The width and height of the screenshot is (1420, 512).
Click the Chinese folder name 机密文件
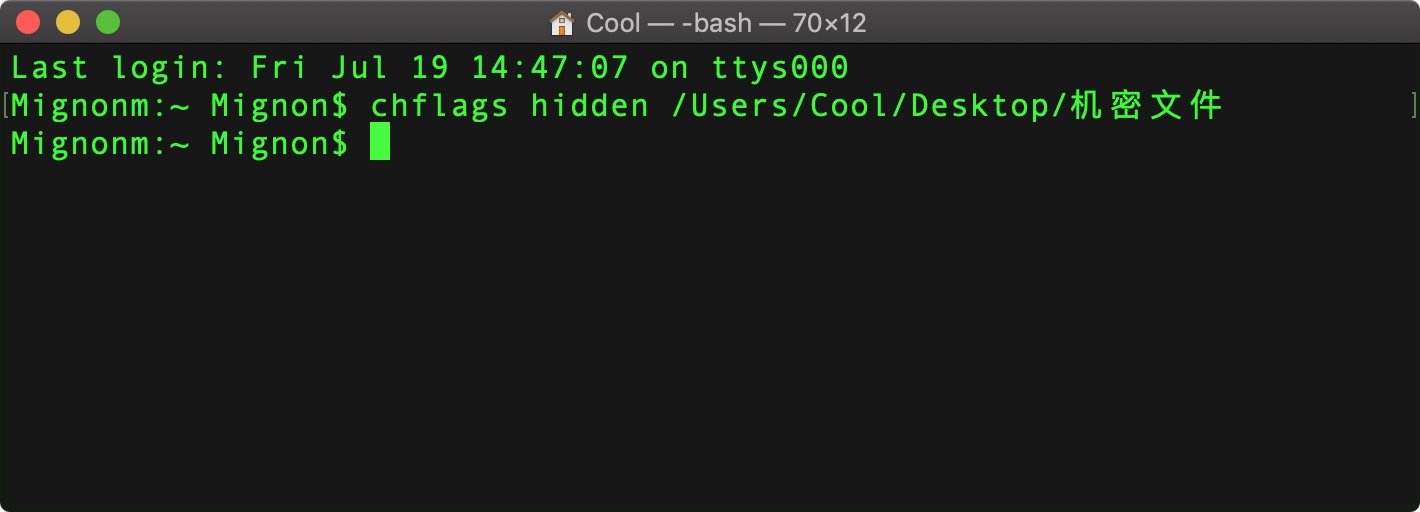click(1146, 106)
